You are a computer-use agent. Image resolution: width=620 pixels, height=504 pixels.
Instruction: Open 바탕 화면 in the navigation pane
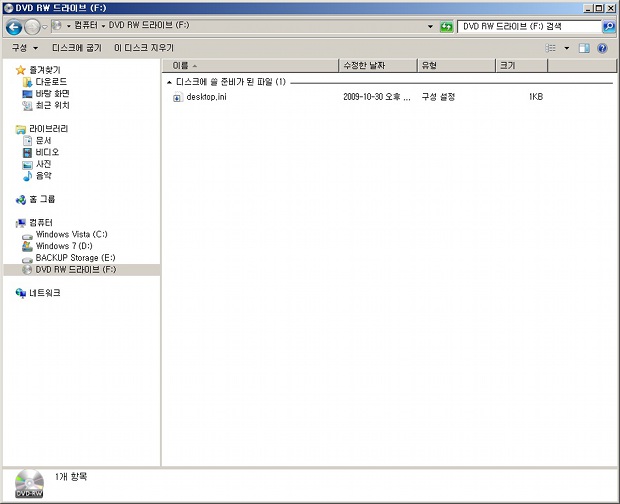pyautogui.click(x=52, y=94)
